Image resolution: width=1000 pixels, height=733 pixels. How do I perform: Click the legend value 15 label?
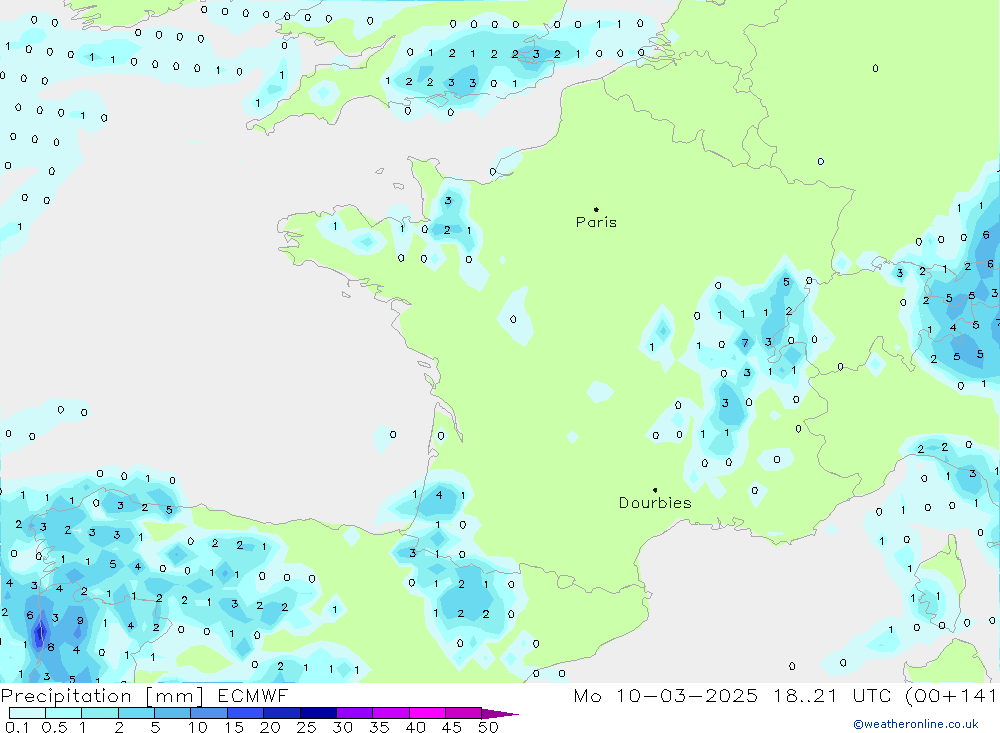click(233, 727)
